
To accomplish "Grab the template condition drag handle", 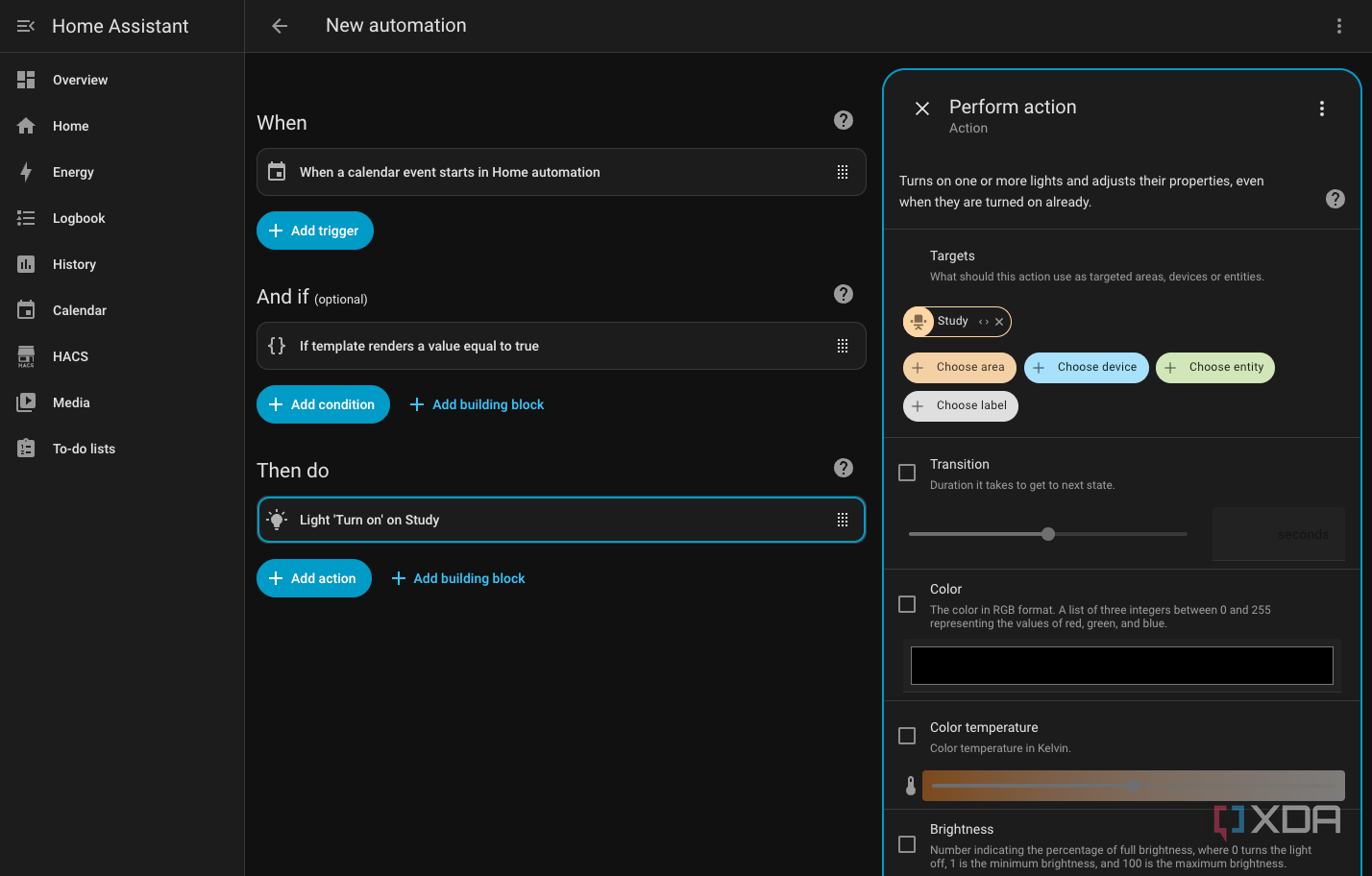I will [843, 346].
